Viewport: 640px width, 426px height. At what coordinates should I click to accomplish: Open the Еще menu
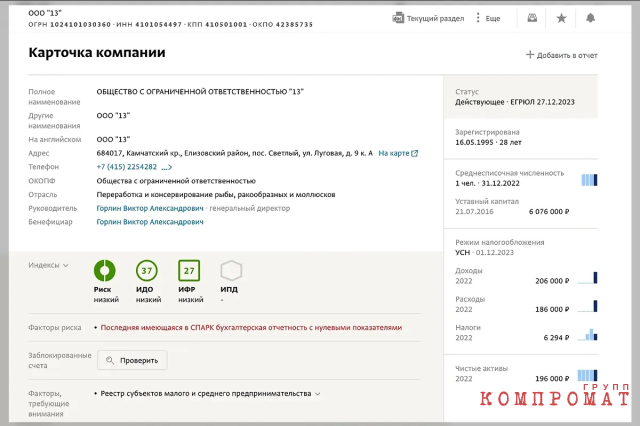pos(493,18)
